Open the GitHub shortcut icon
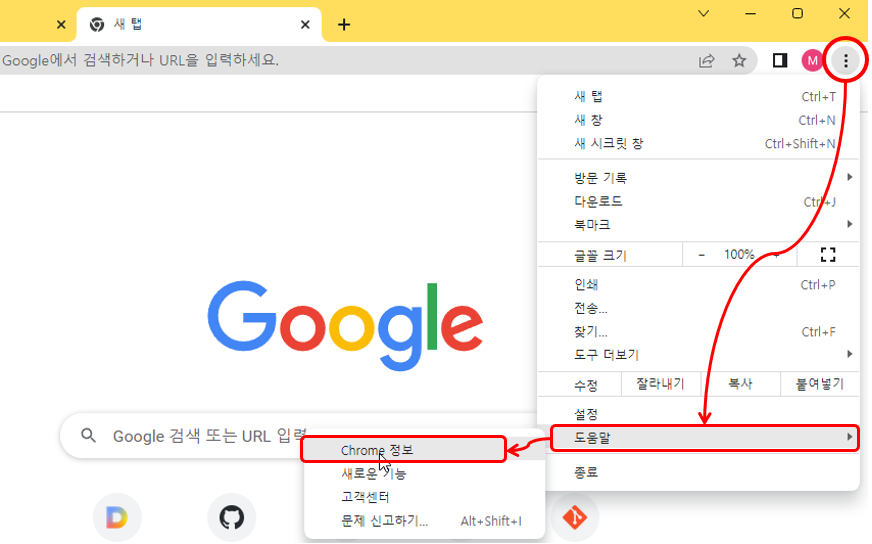Viewport: 872px width, 544px height. [x=231, y=517]
